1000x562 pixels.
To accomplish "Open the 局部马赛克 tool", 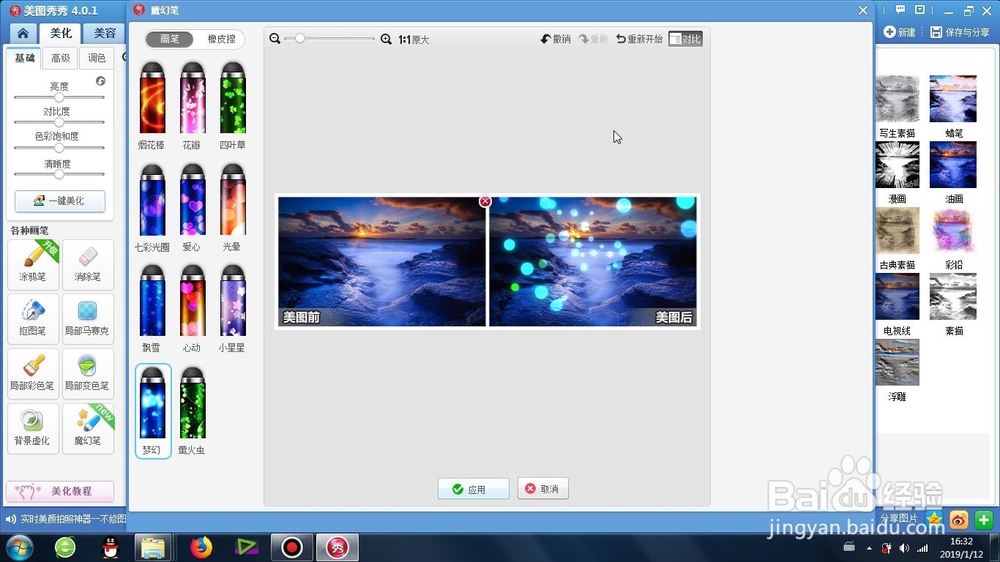I will point(88,318).
